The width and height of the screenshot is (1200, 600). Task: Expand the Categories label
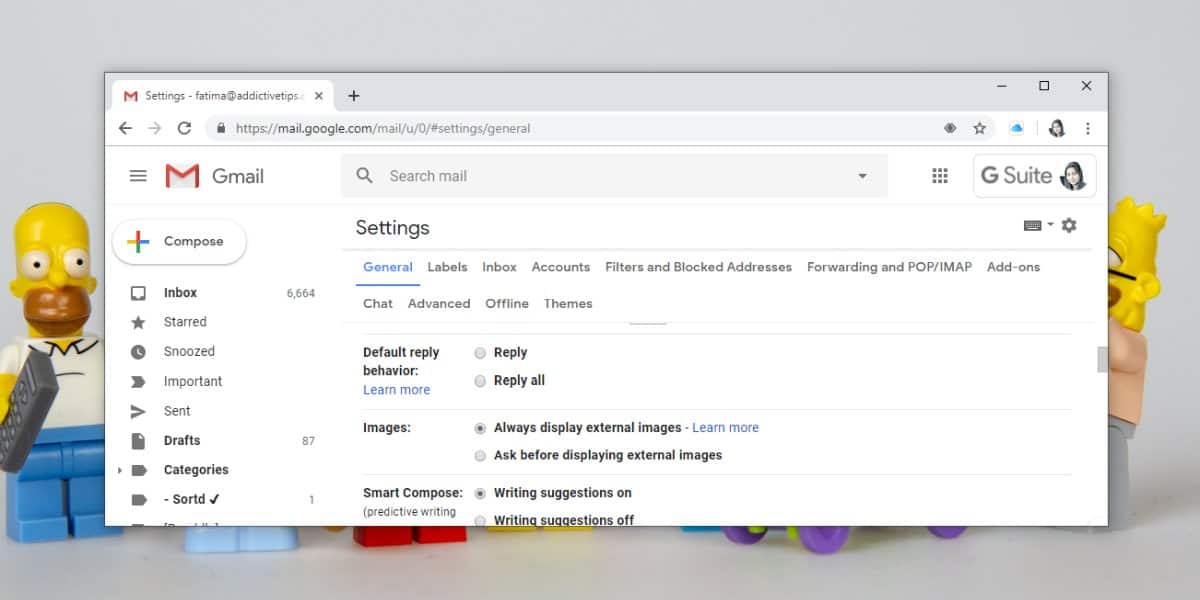[119, 470]
